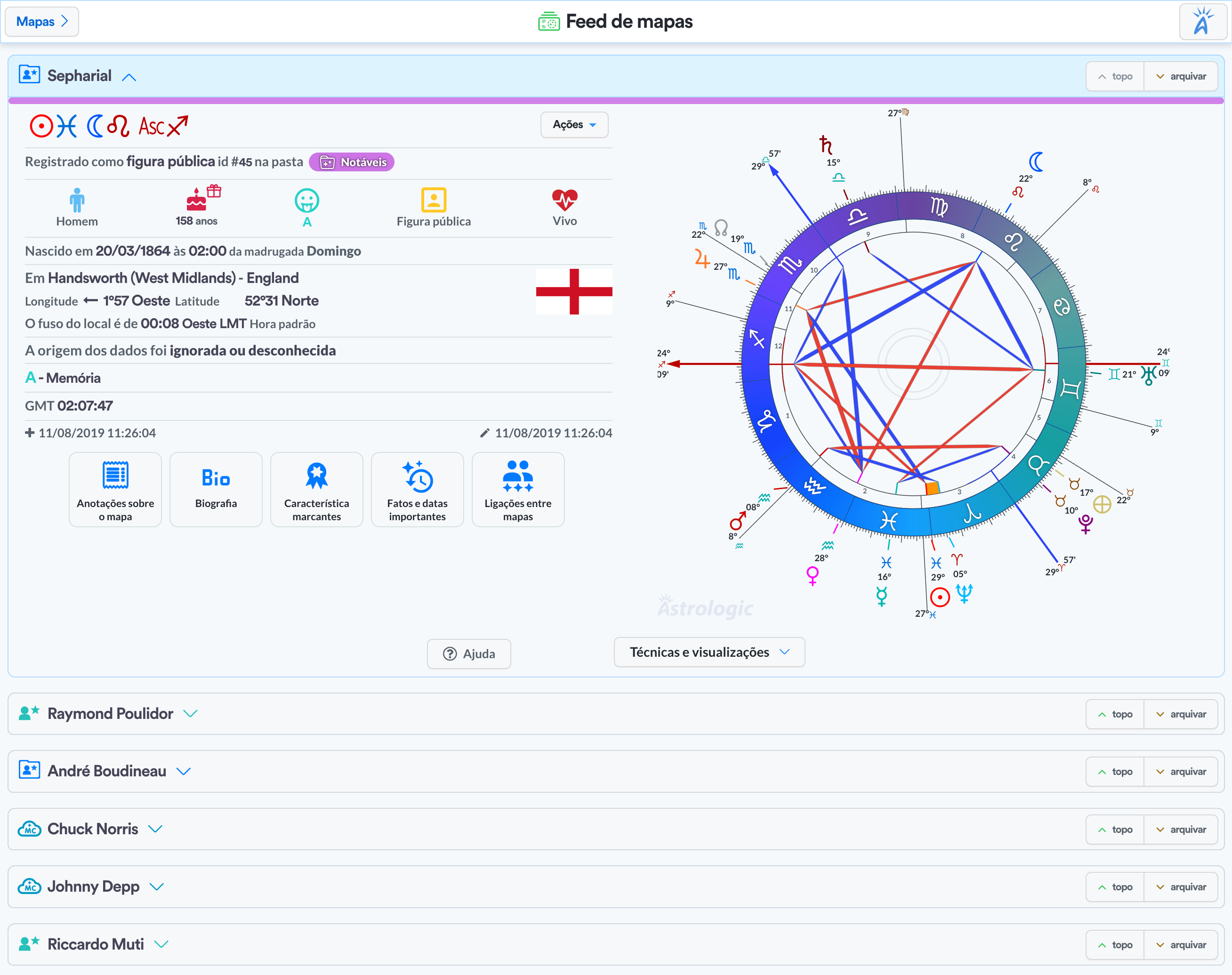This screenshot has width=1232, height=975.
Task: Open Ligações entre mapas
Action: click(518, 490)
